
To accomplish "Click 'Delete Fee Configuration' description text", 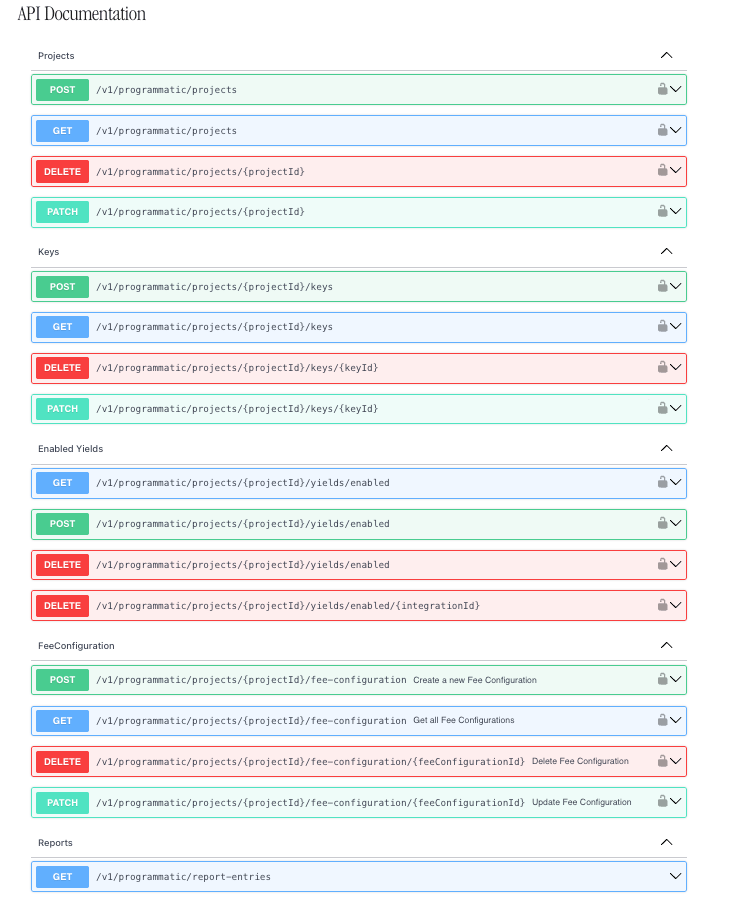I will [x=580, y=761].
